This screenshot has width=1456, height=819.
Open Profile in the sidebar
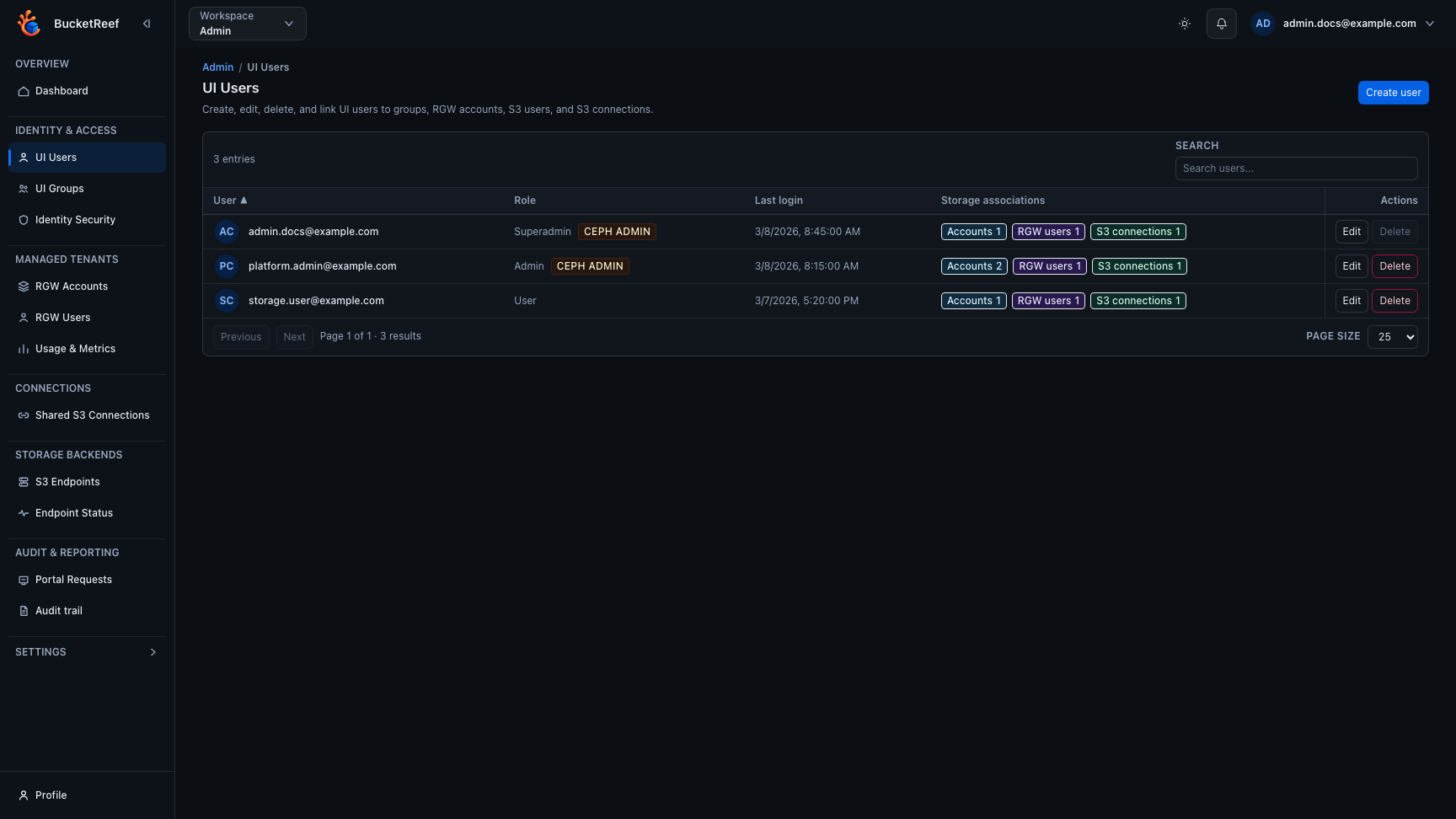point(87,795)
